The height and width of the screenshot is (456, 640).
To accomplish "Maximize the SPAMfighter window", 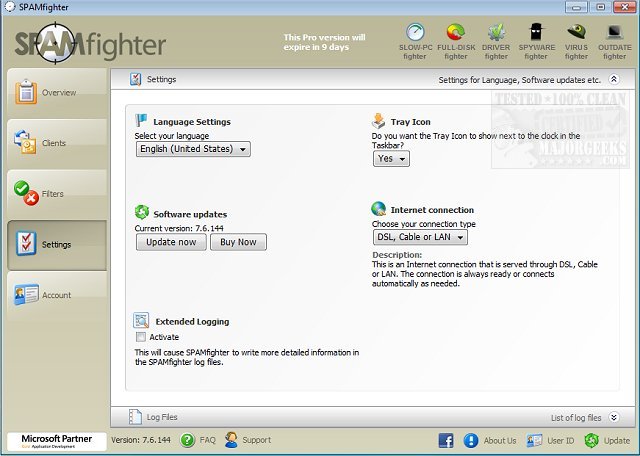I will click(600, 7).
